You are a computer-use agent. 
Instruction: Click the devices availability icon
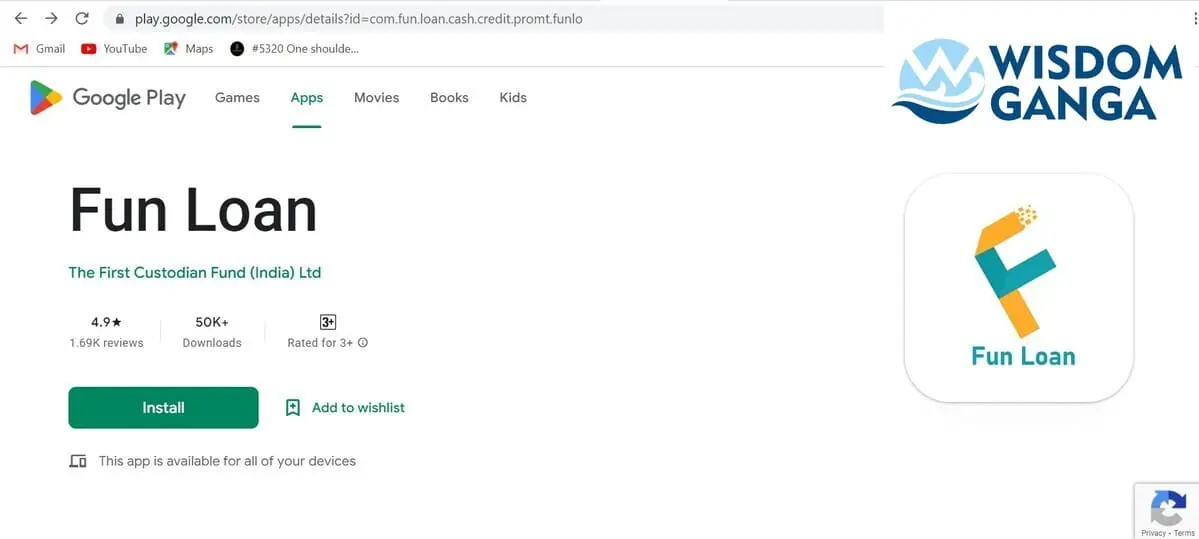click(78, 461)
